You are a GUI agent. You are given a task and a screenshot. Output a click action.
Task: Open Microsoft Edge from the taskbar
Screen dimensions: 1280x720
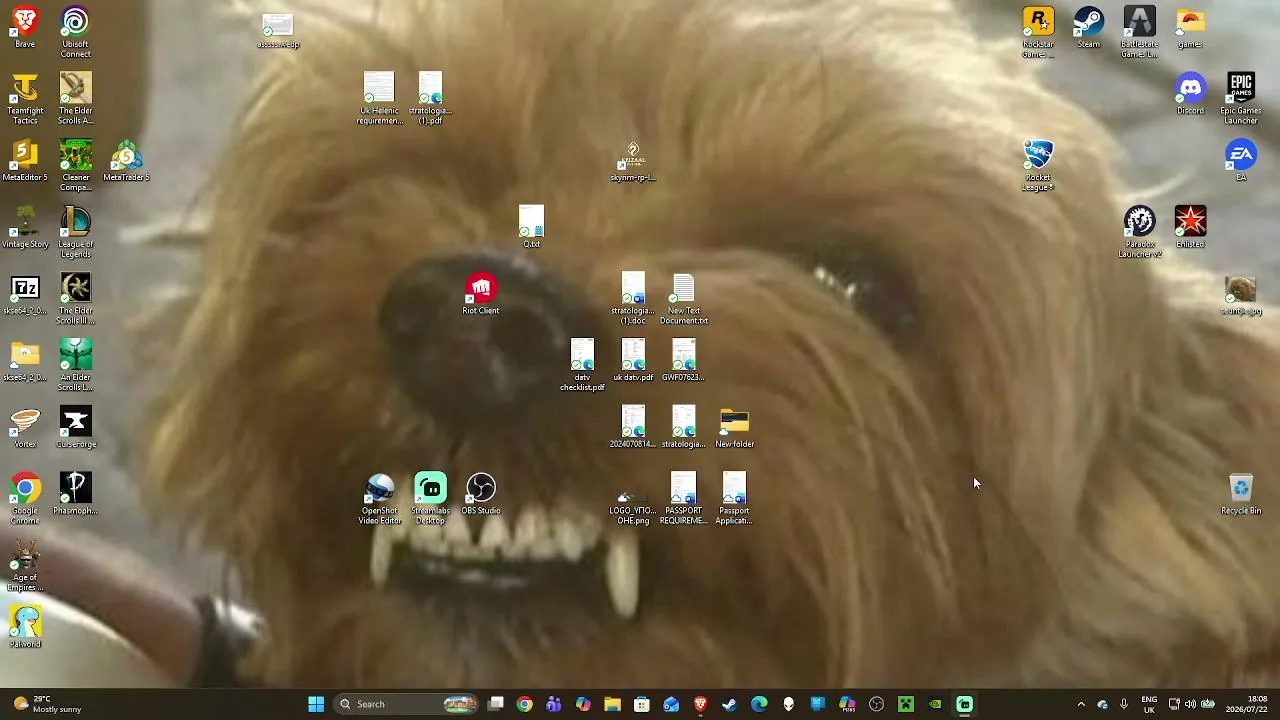pyautogui.click(x=759, y=704)
